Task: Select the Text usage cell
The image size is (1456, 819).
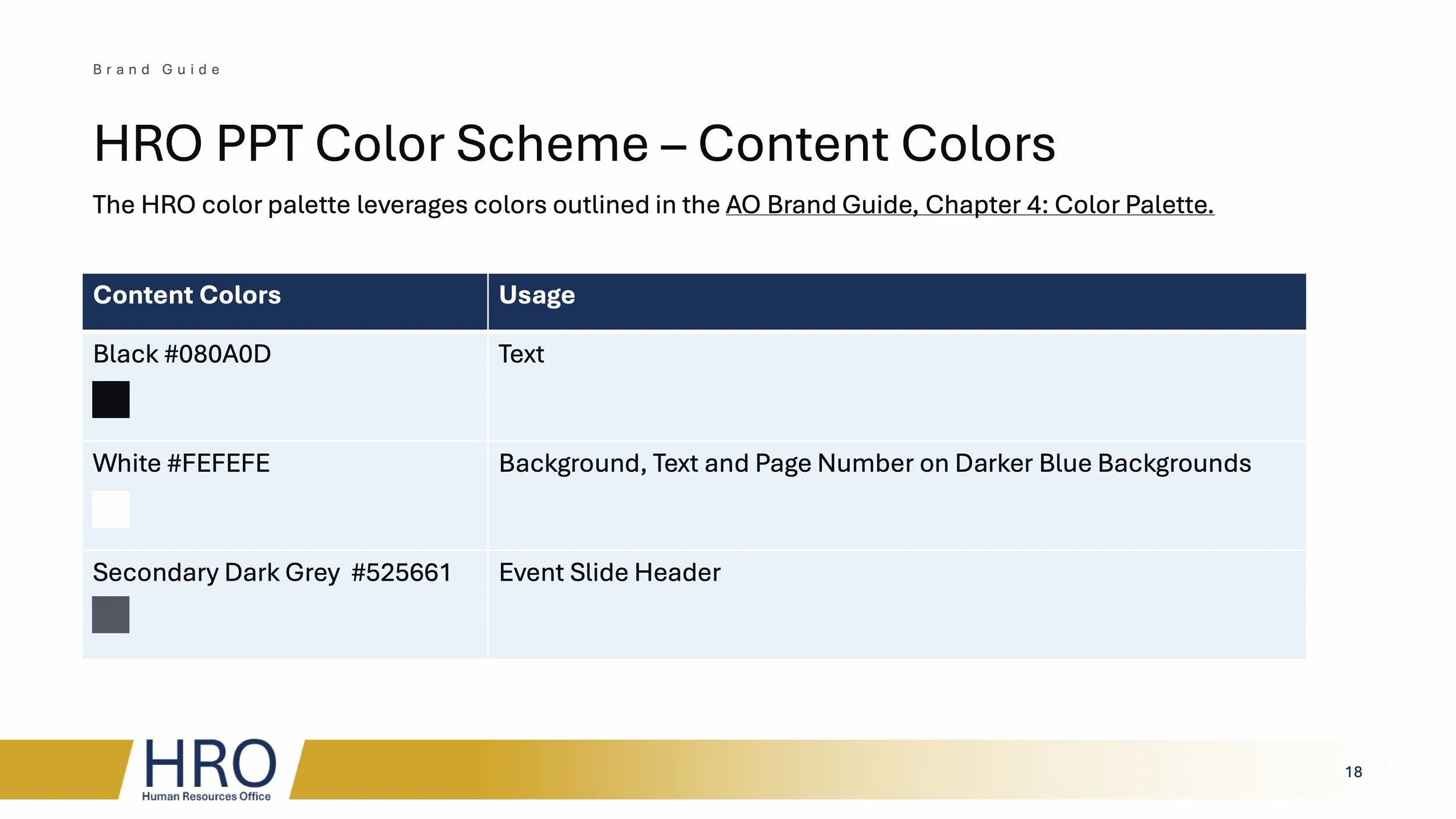Action: point(897,386)
